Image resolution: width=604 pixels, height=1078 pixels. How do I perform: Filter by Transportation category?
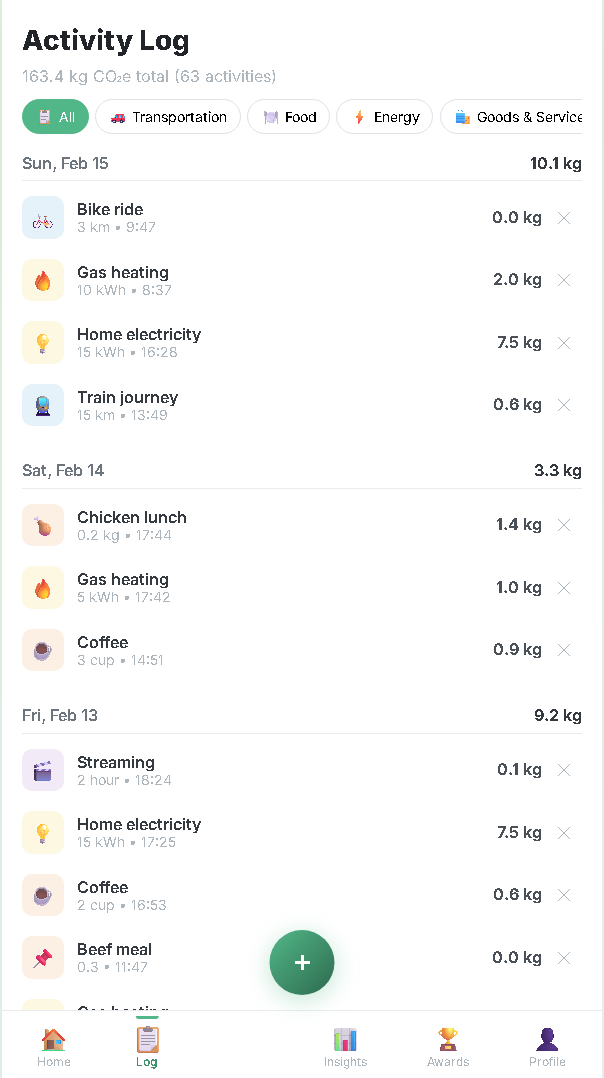[168, 117]
